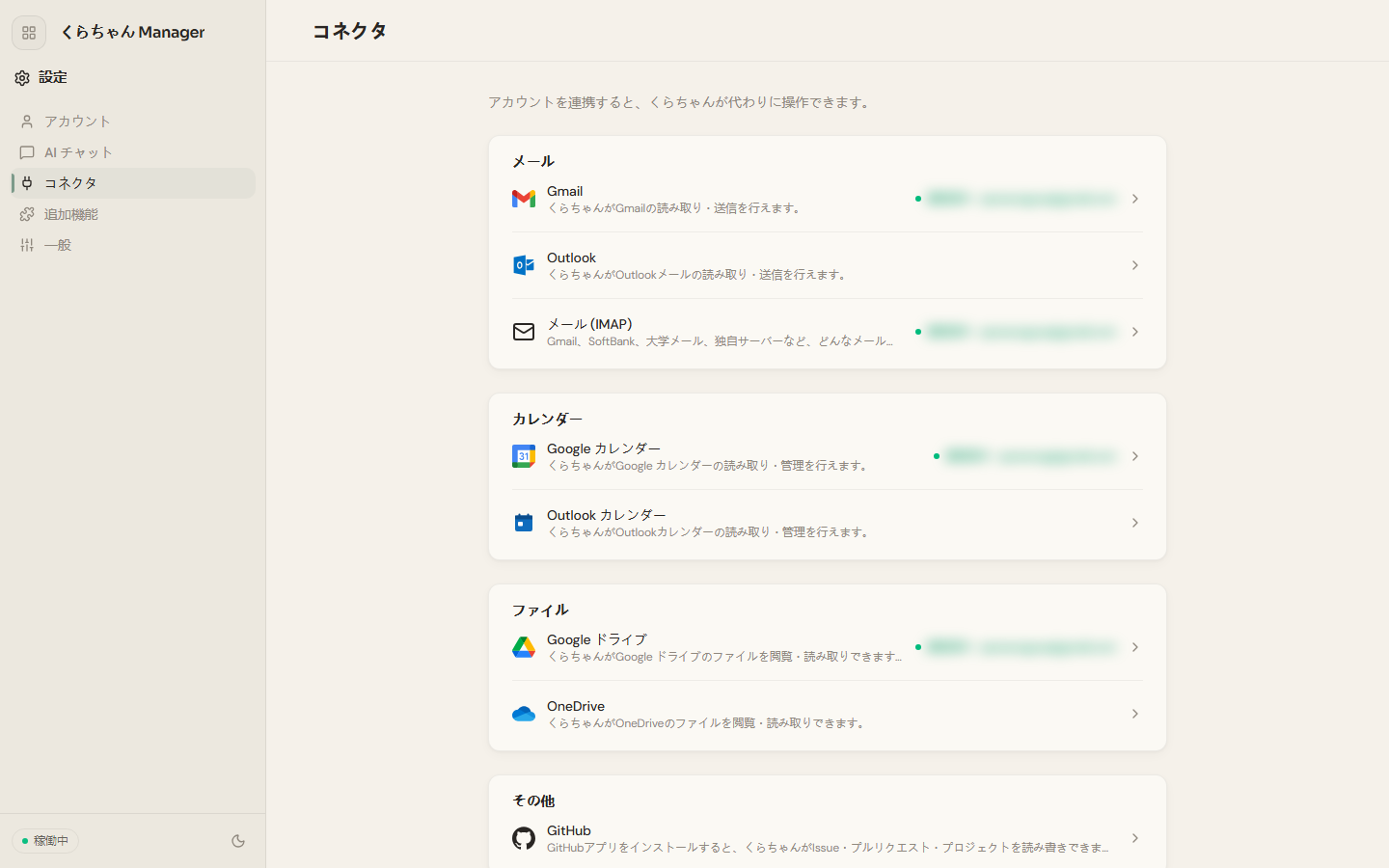Click the Gmail connector name
Screen dimensions: 1389x868
click(564, 191)
